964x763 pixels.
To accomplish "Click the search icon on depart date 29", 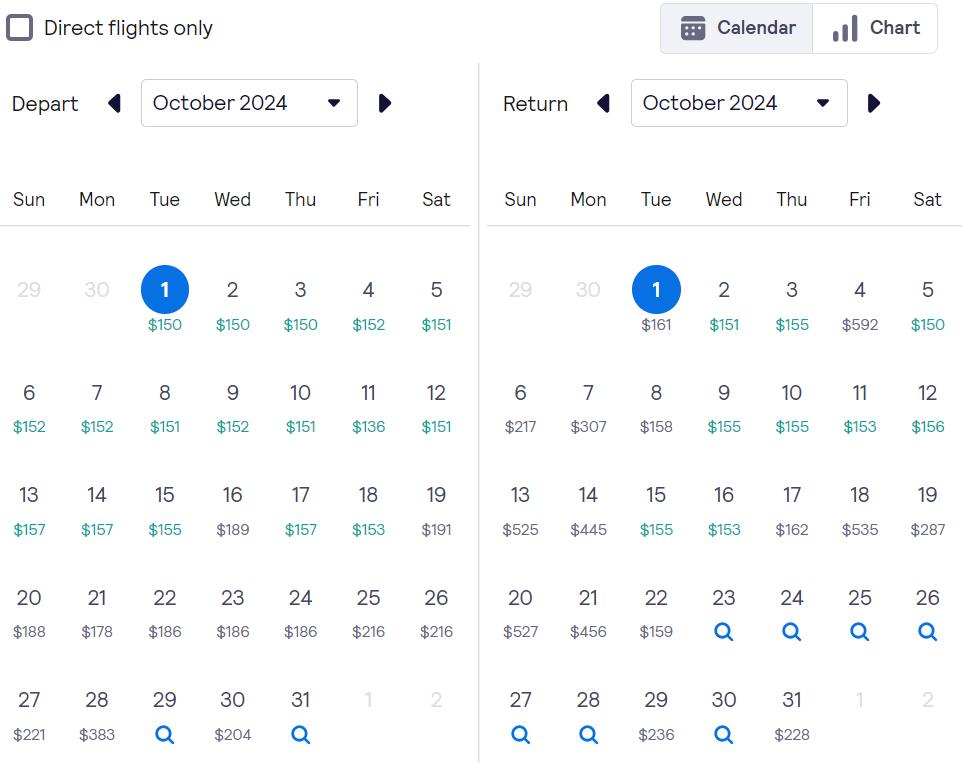I will (164, 734).
